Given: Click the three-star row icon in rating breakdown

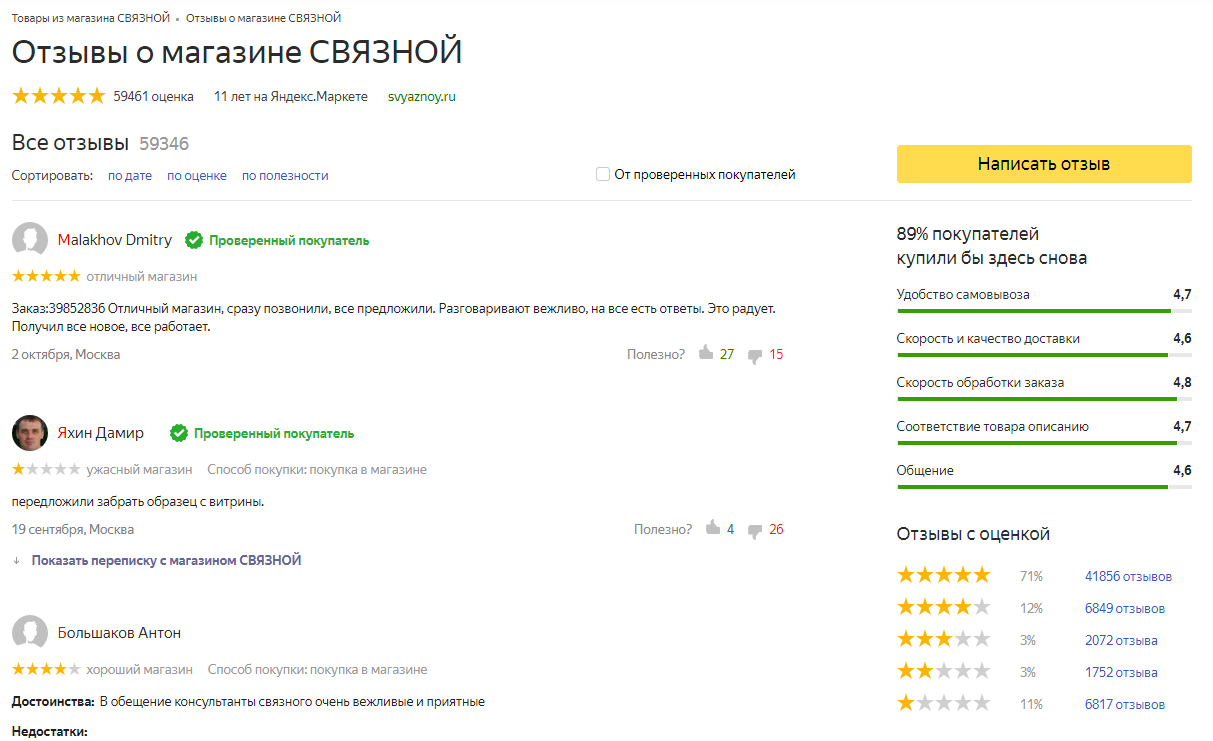Looking at the screenshot, I should [x=943, y=639].
